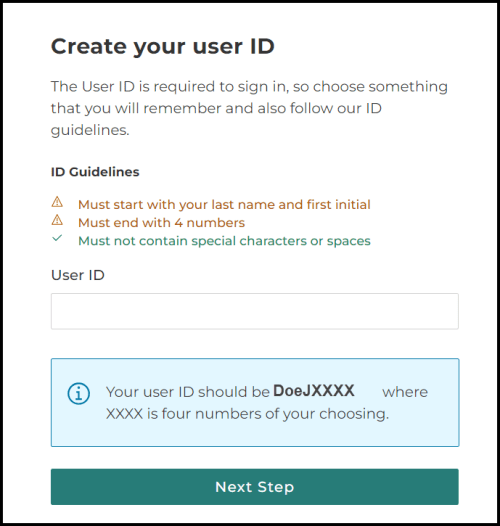Click the warning triangle next to 4 numbers rule
This screenshot has width=500, height=526.
pos(57,220)
